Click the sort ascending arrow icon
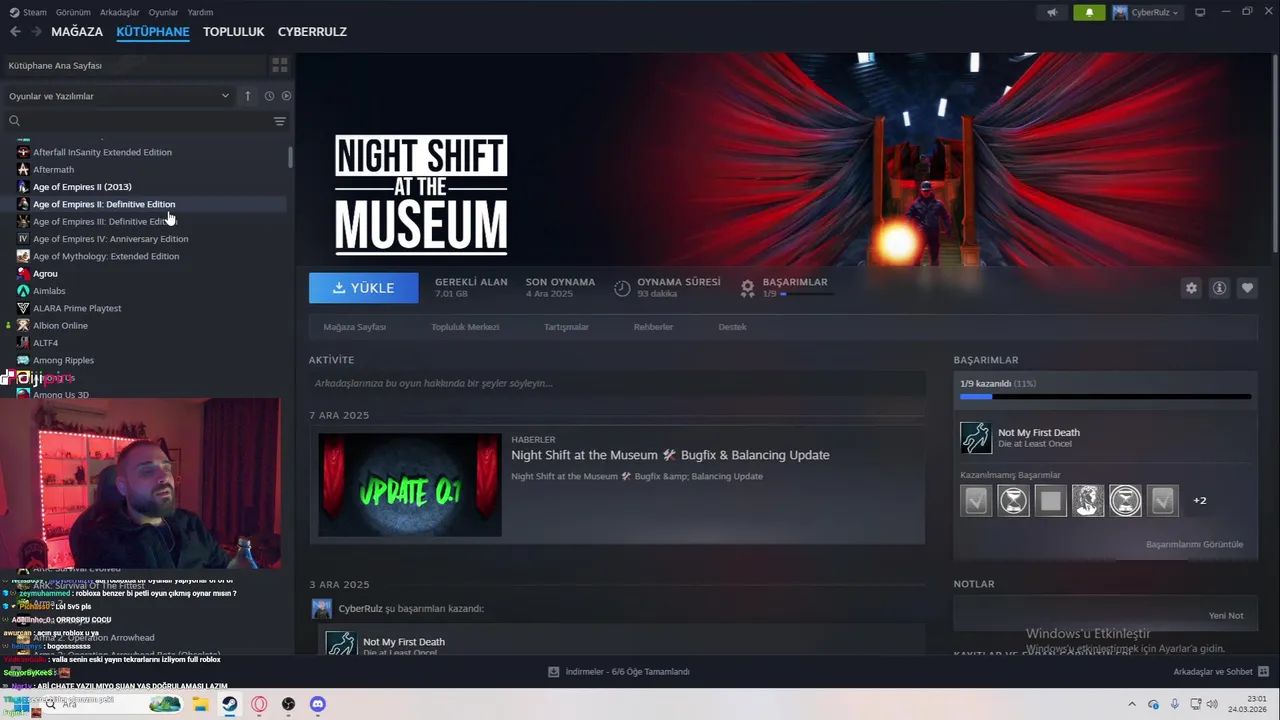 248,96
